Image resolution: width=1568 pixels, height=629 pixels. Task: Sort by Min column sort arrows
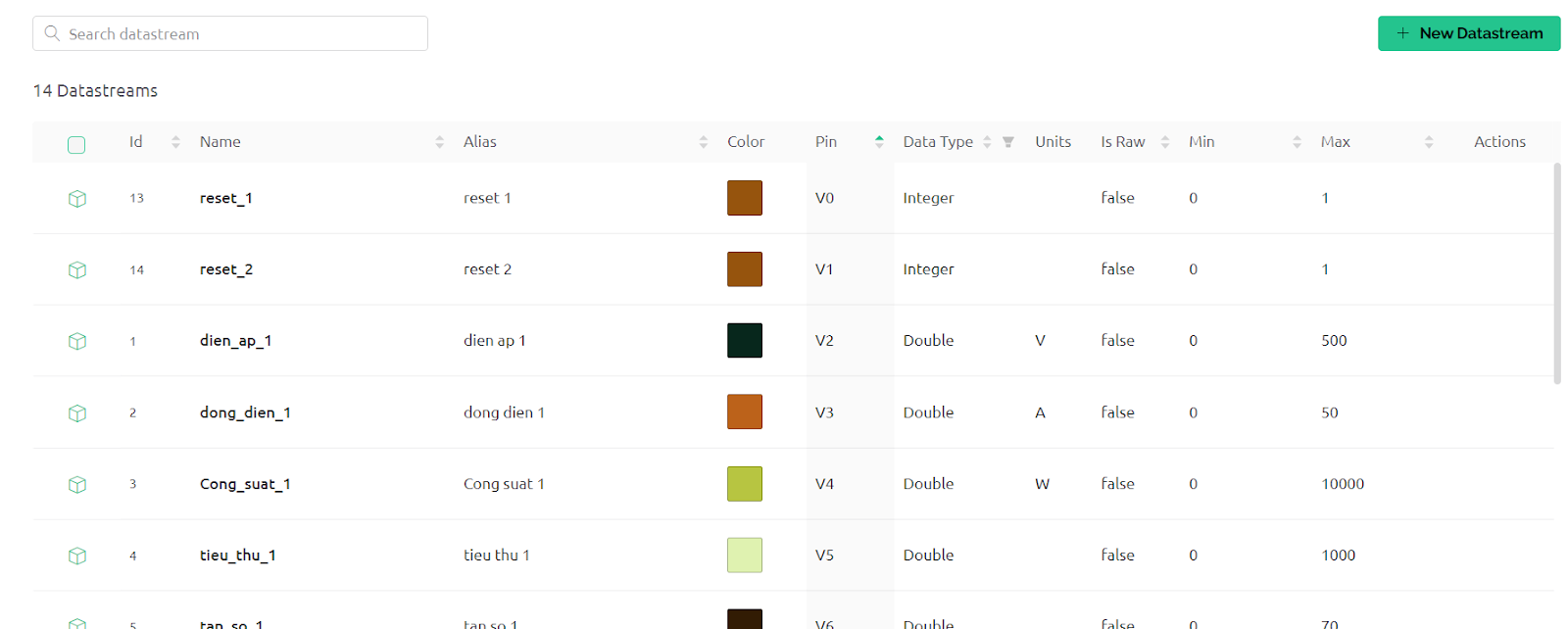point(1297,142)
